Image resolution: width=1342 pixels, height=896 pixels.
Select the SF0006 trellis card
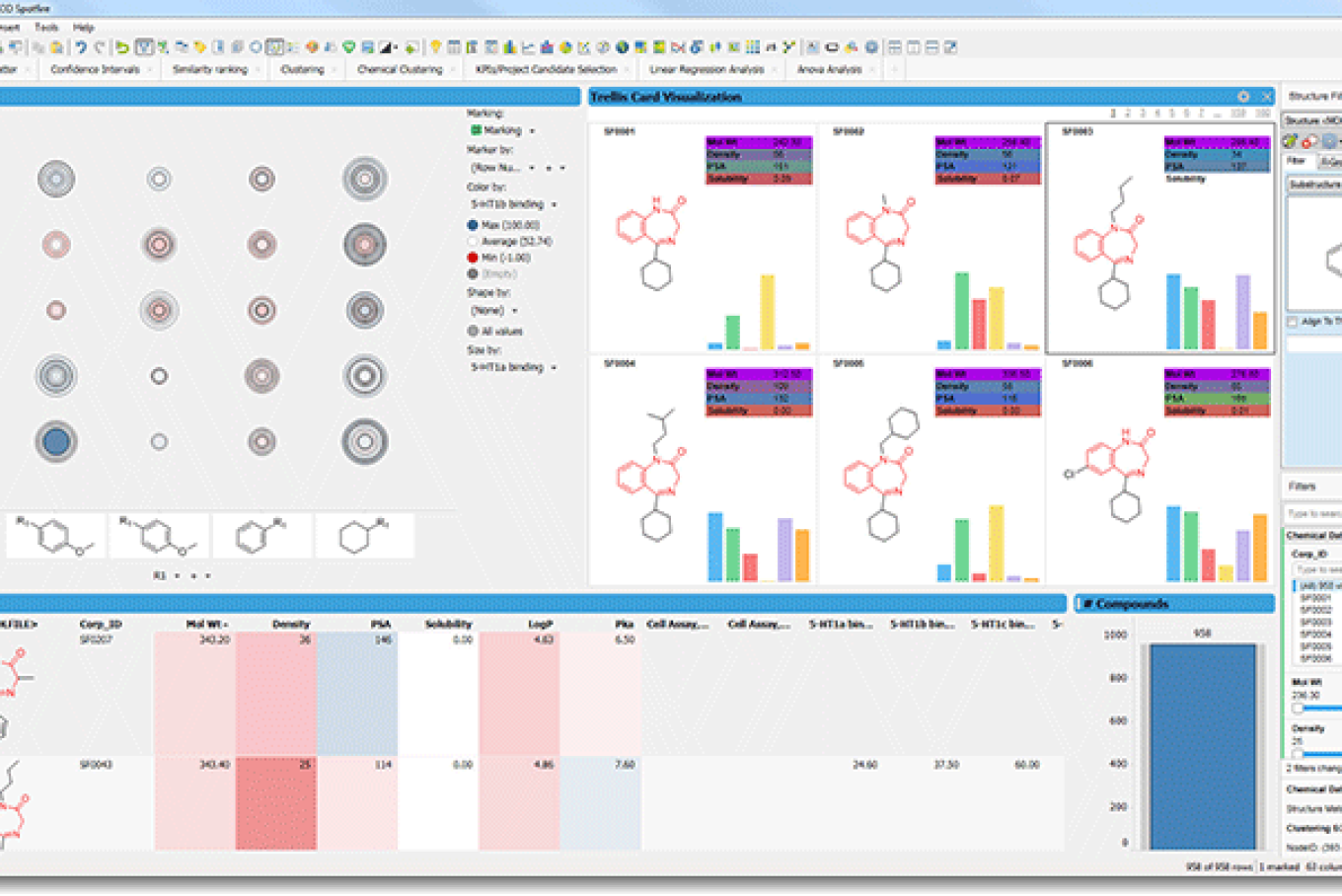point(1160,470)
